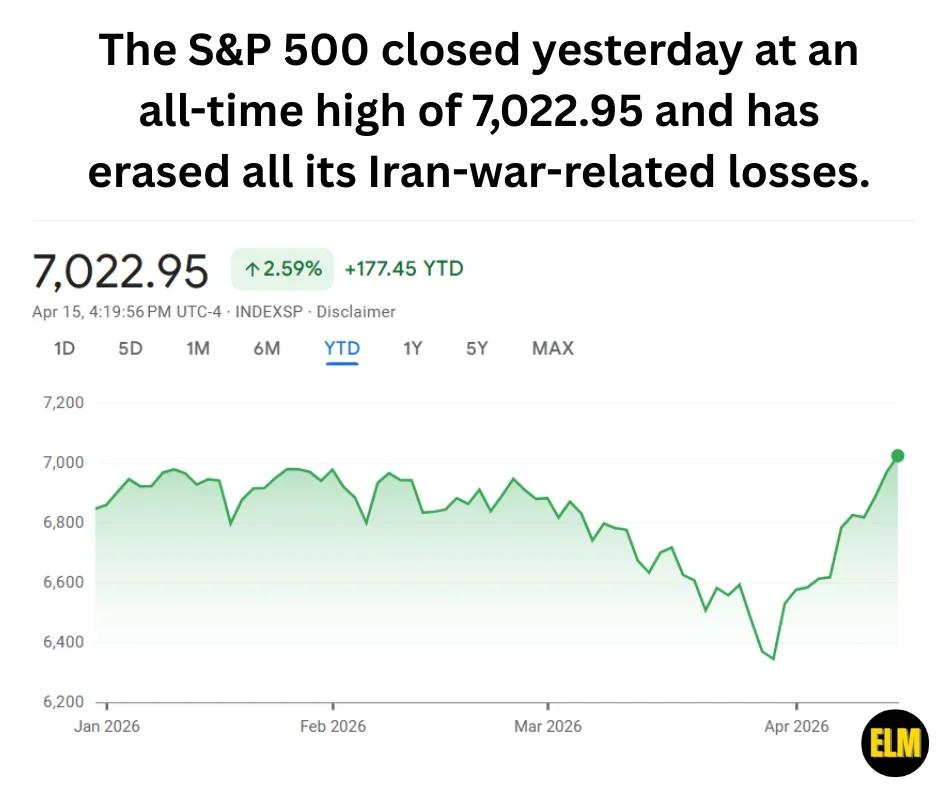Open the 5Y historical view
The height and width of the screenshot is (788, 940).
pyautogui.click(x=477, y=349)
